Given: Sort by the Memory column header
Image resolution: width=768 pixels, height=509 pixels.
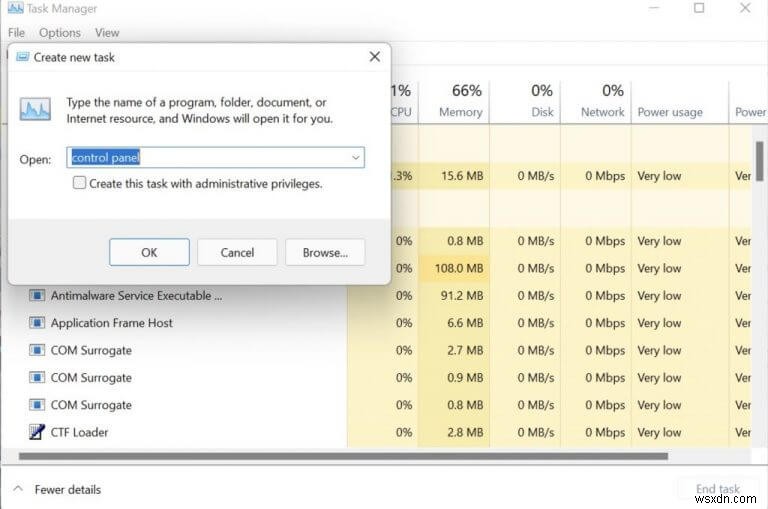Looking at the screenshot, I should (454, 101).
